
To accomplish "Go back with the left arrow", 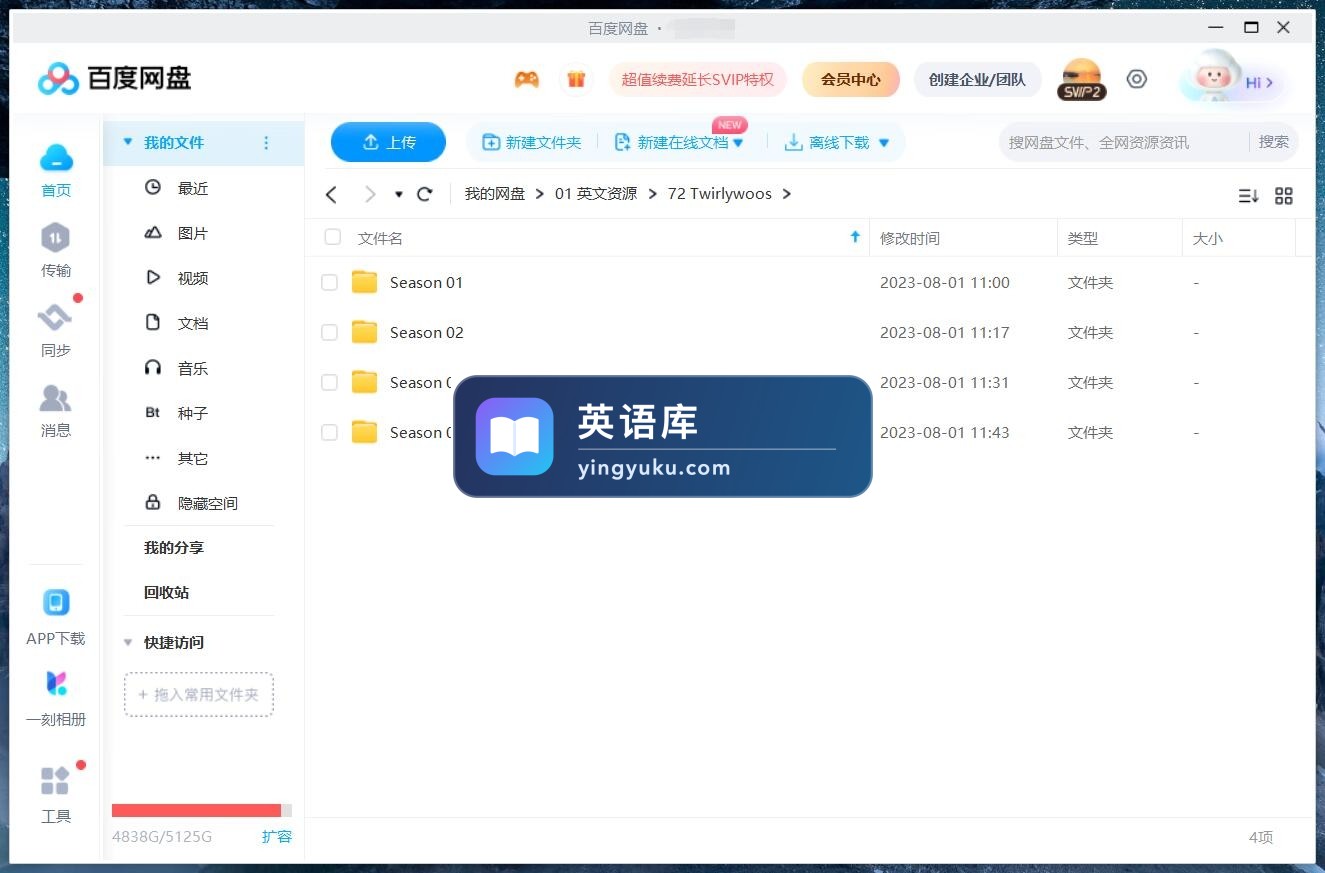I will pyautogui.click(x=332, y=194).
